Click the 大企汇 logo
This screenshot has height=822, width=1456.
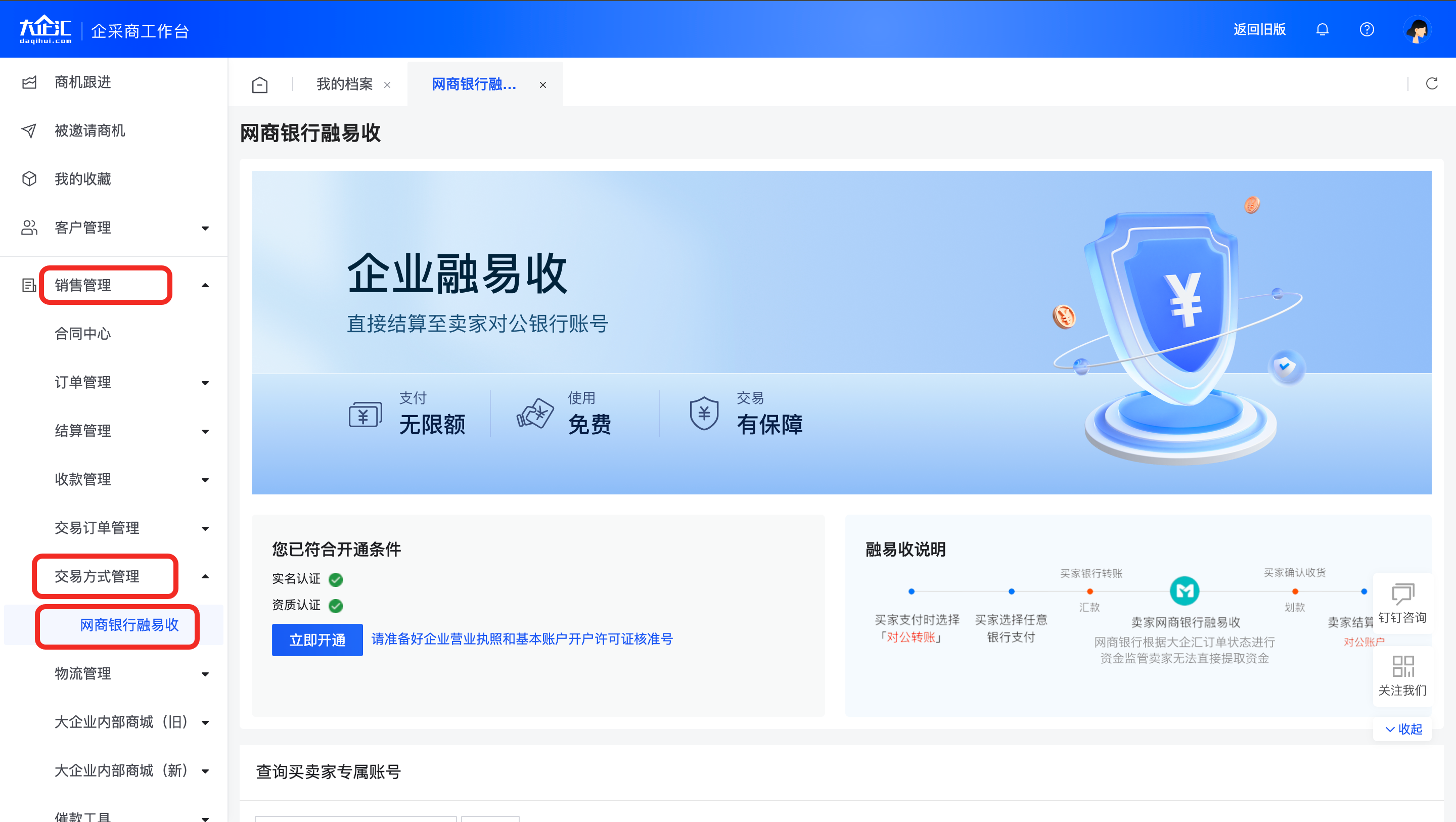(x=45, y=29)
